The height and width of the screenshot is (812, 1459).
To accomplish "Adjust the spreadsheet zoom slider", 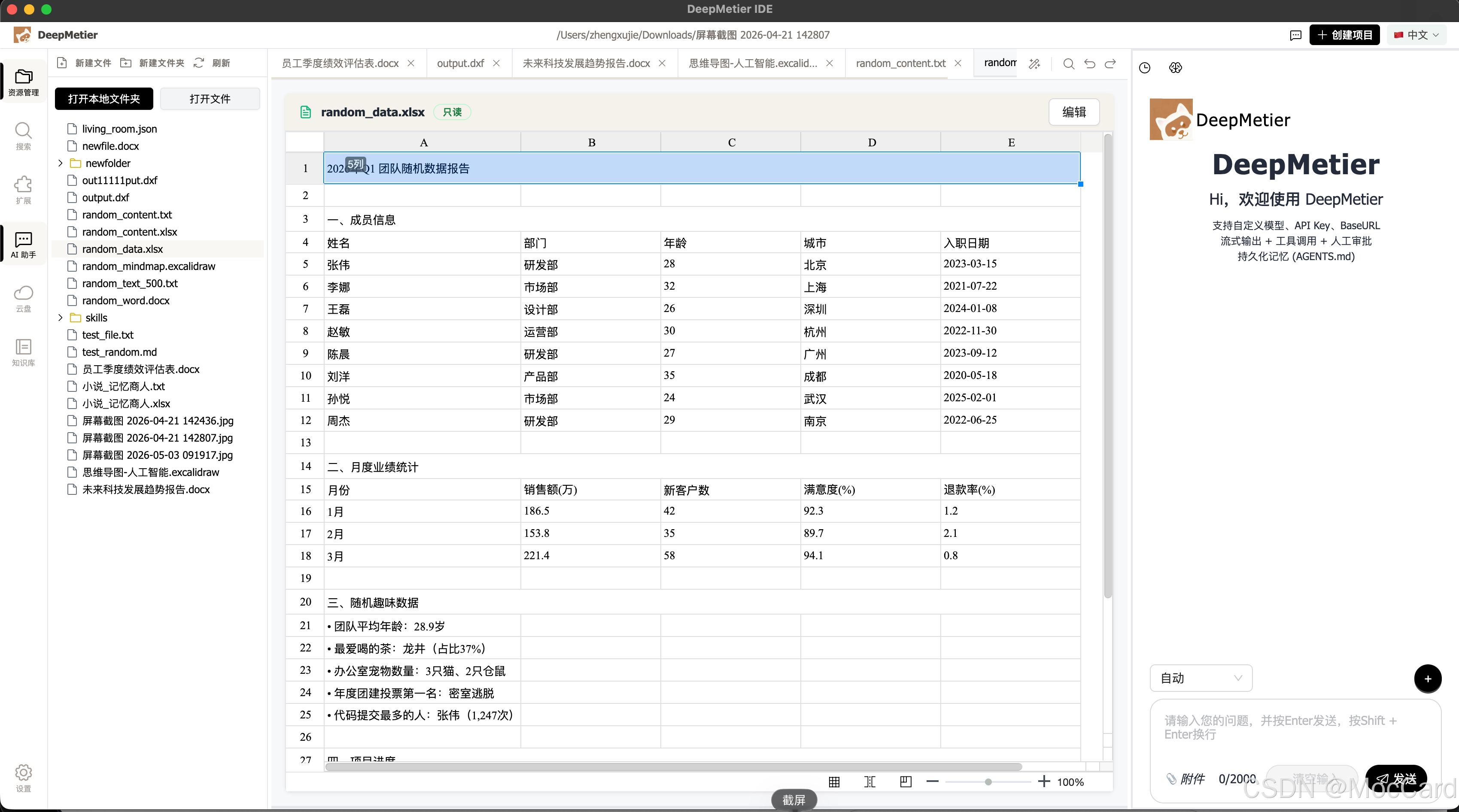I will 988,782.
